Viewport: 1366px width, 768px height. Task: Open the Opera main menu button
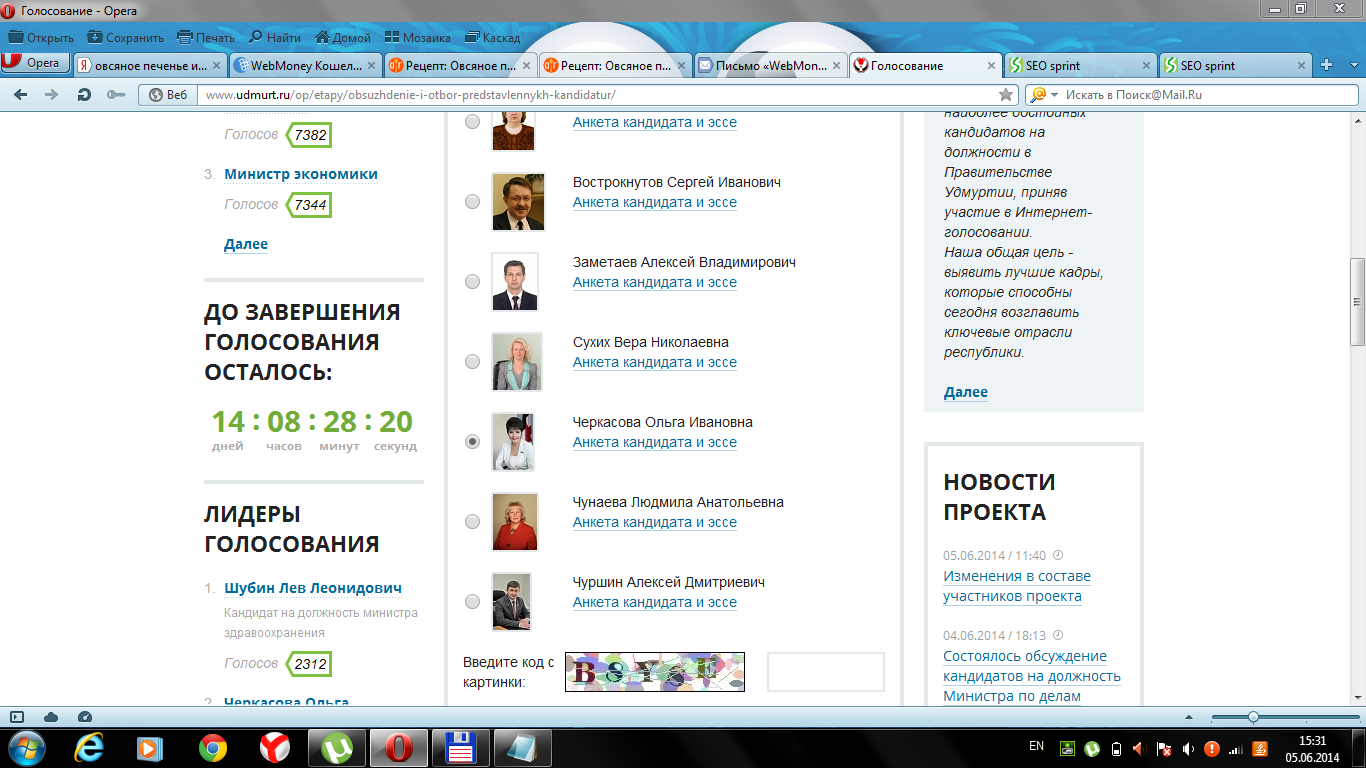point(35,63)
